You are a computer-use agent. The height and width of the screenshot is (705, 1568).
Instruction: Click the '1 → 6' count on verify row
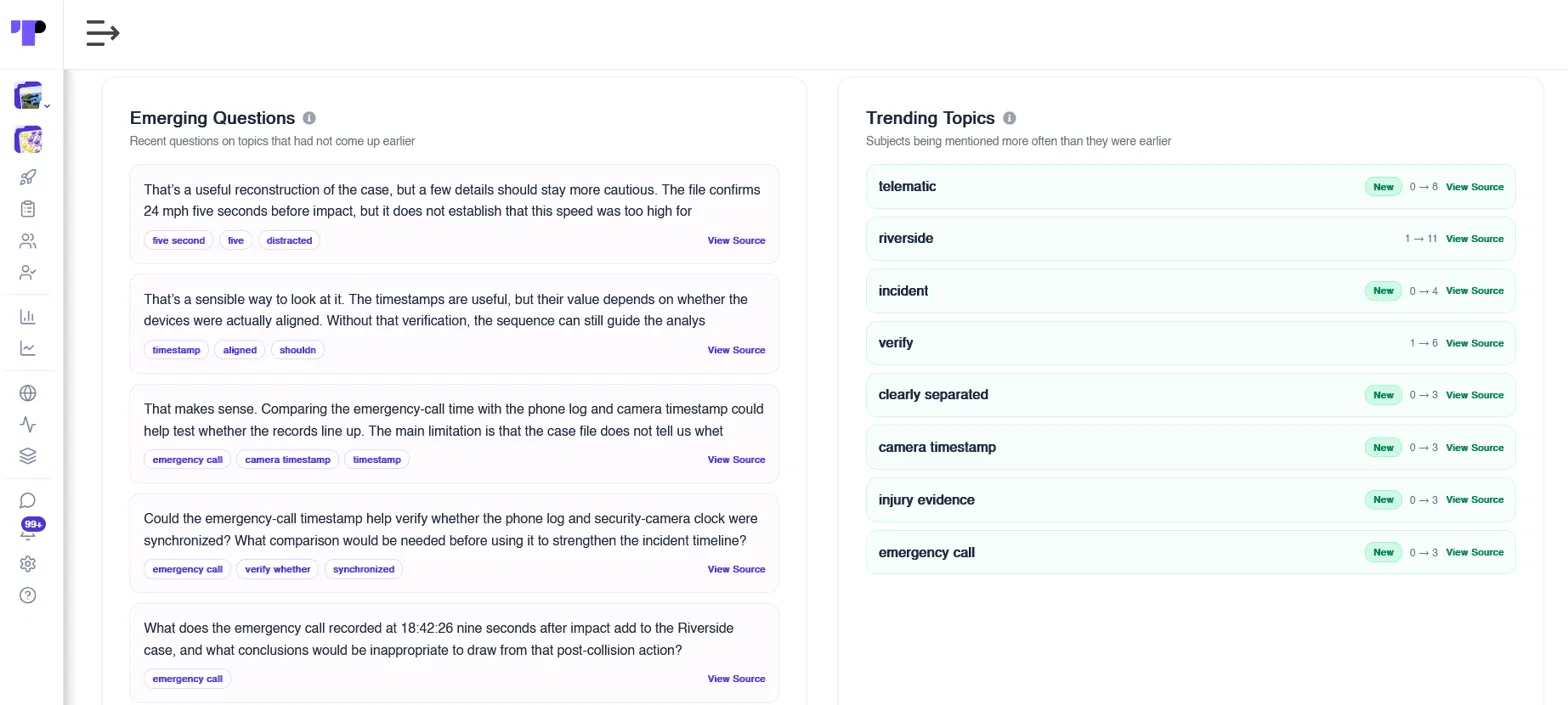coord(1424,343)
